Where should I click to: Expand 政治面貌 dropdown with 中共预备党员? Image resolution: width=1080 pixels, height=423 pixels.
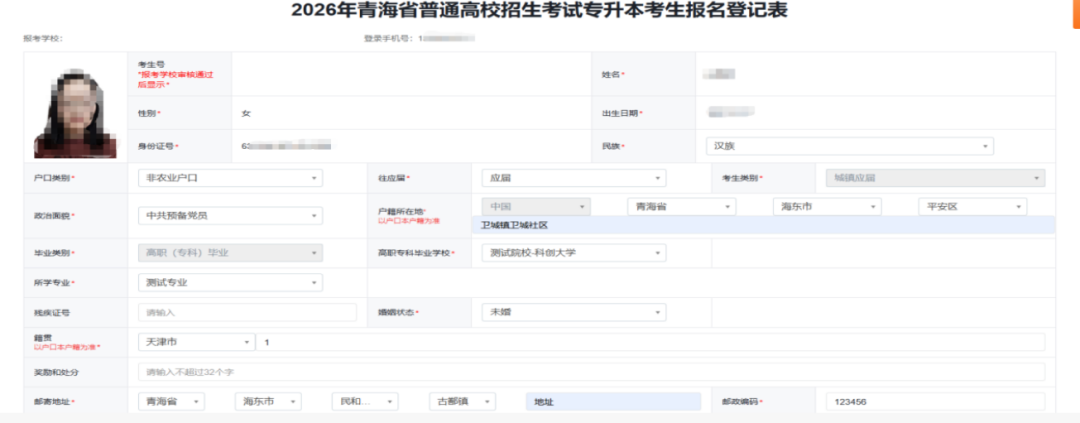coord(230,216)
